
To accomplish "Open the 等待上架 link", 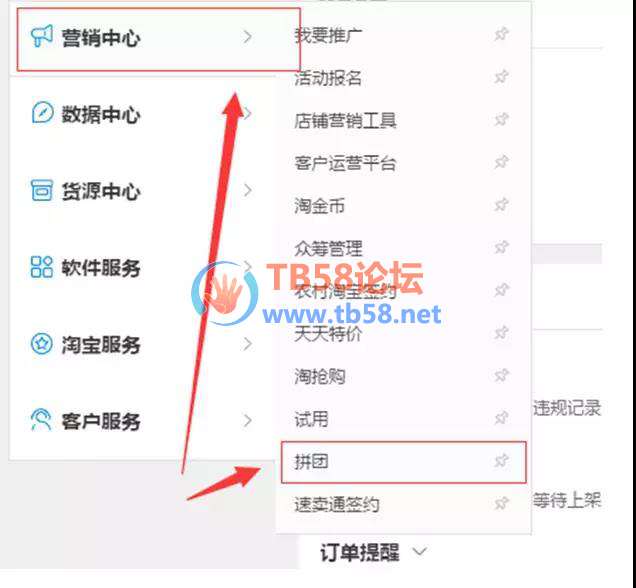I will coord(567,500).
